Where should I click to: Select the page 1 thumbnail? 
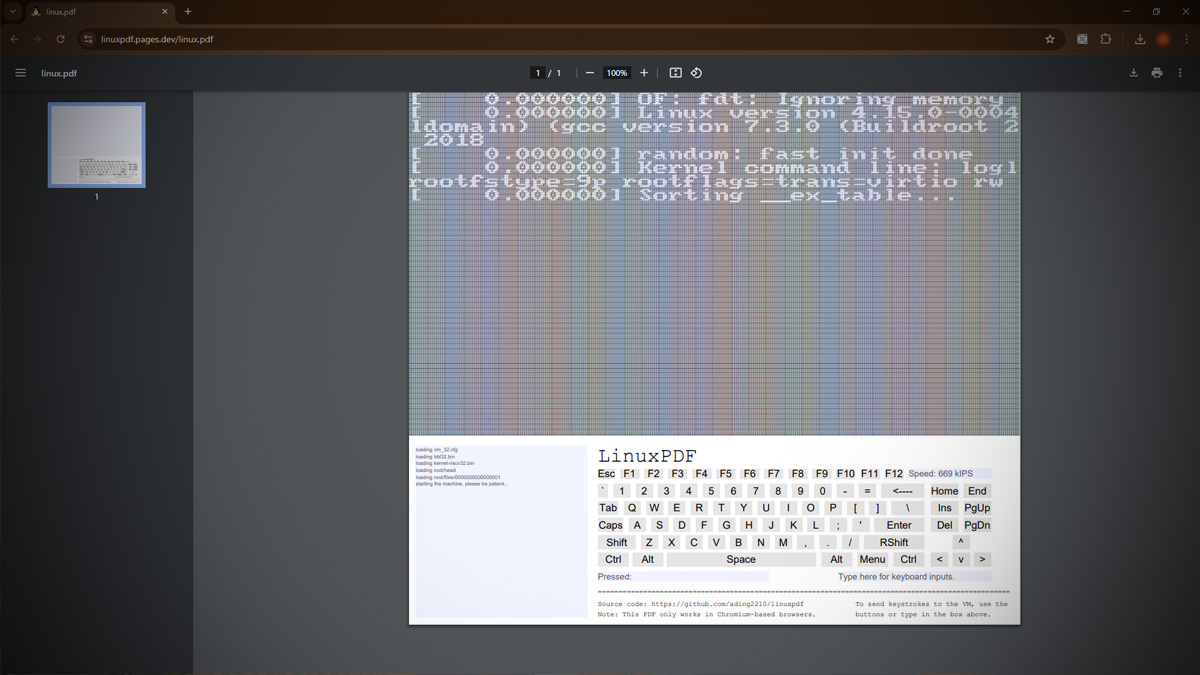97,145
